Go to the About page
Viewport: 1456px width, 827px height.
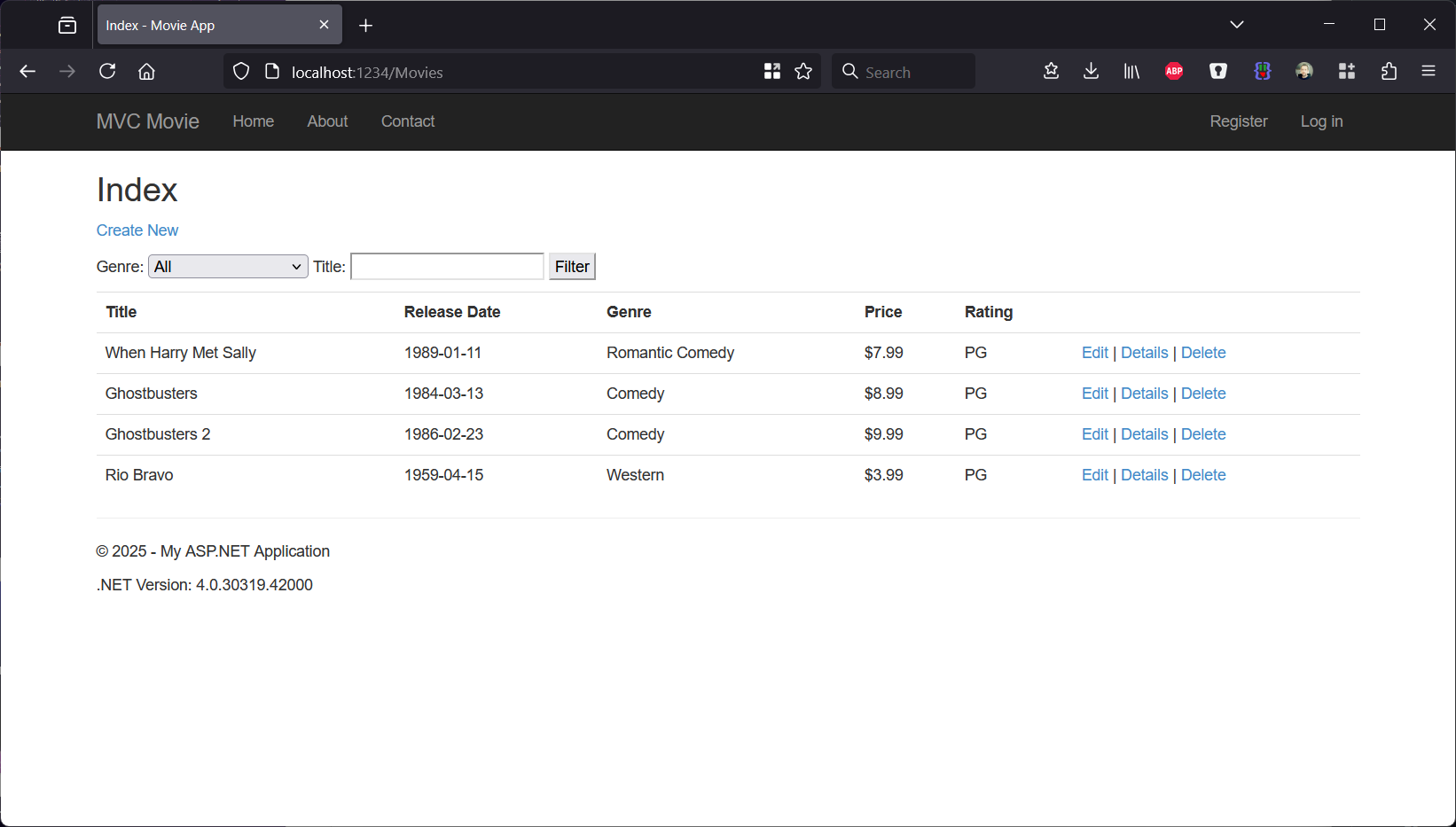coord(326,121)
